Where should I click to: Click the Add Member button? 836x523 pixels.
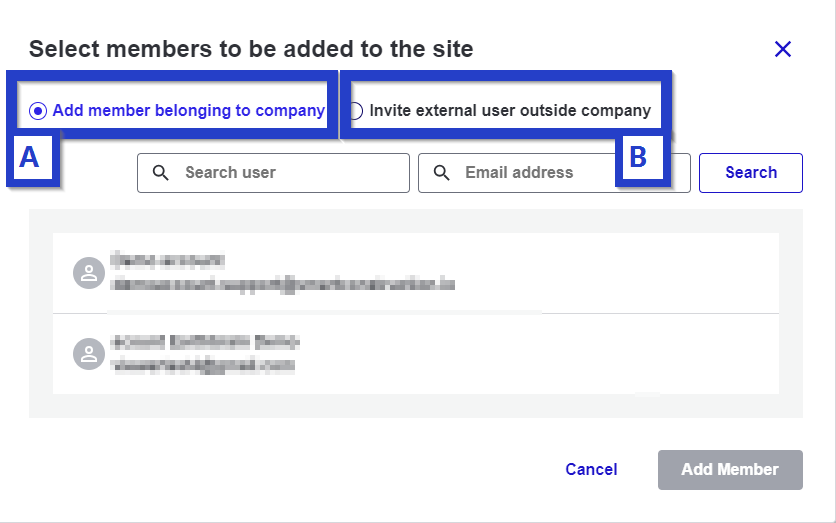(730, 470)
